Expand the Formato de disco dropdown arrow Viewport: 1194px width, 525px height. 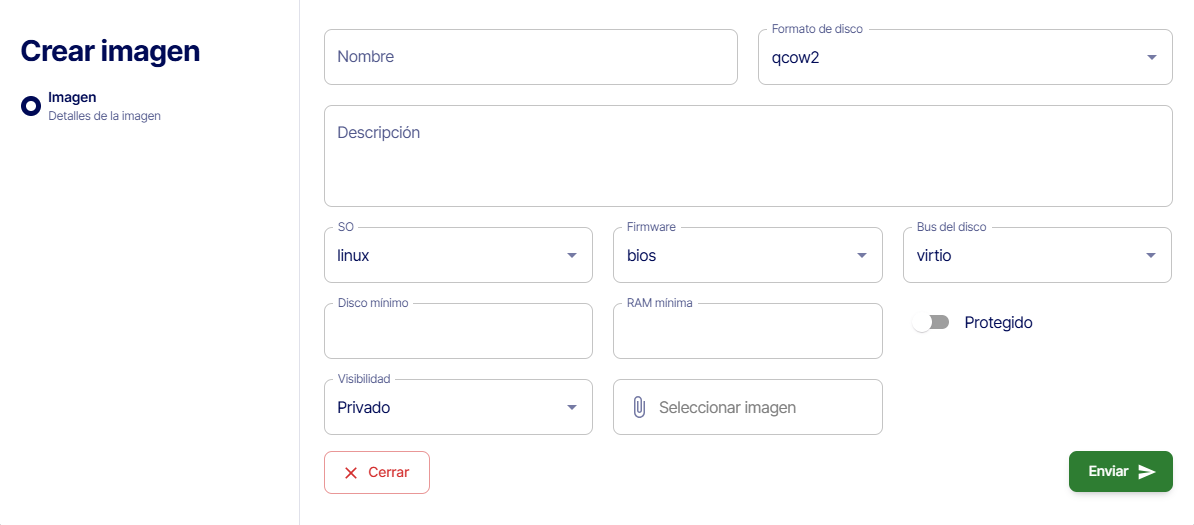coord(1152,57)
